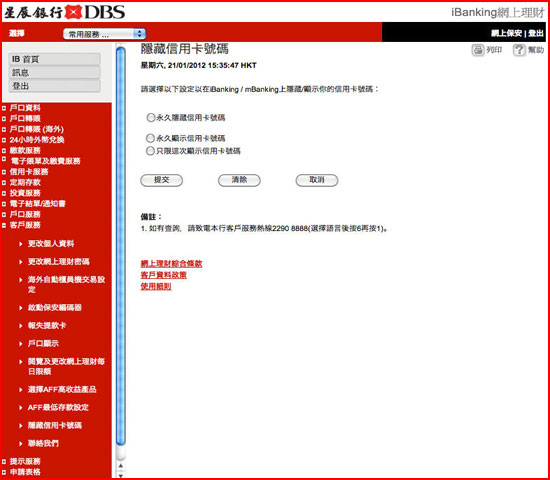The image size is (550, 480).
Task: Open the 網上理財綜合條款 link
Action: click(171, 264)
